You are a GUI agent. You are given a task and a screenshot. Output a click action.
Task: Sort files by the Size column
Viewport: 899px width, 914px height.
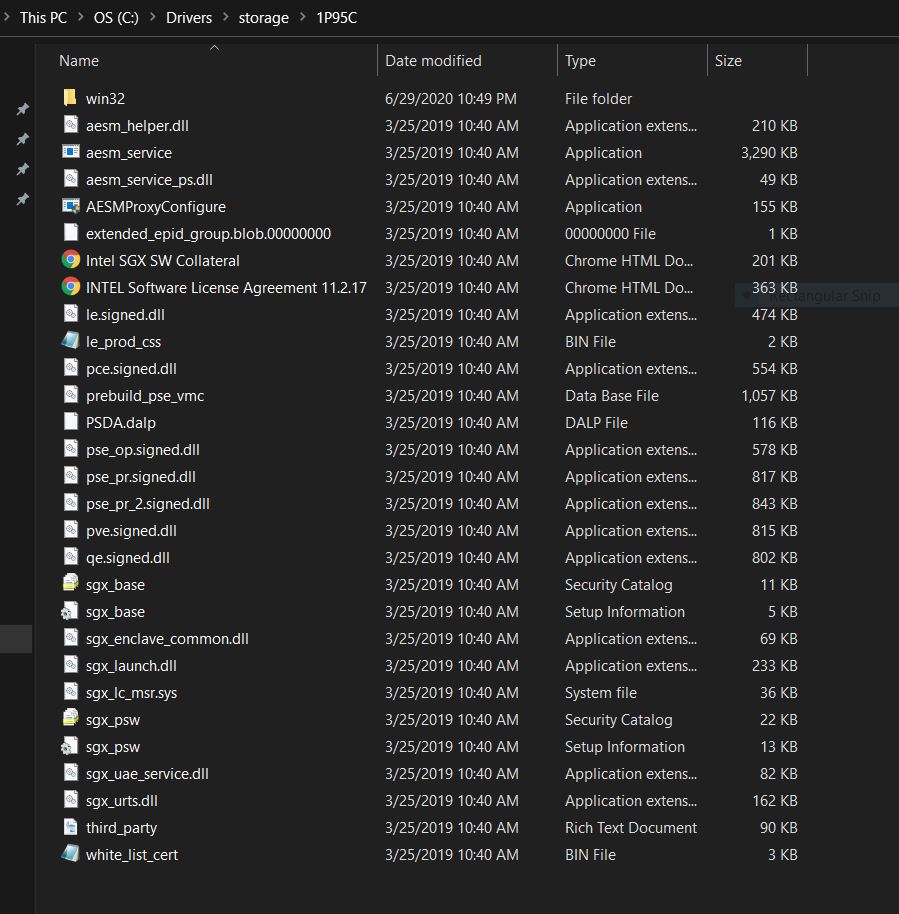tap(728, 61)
